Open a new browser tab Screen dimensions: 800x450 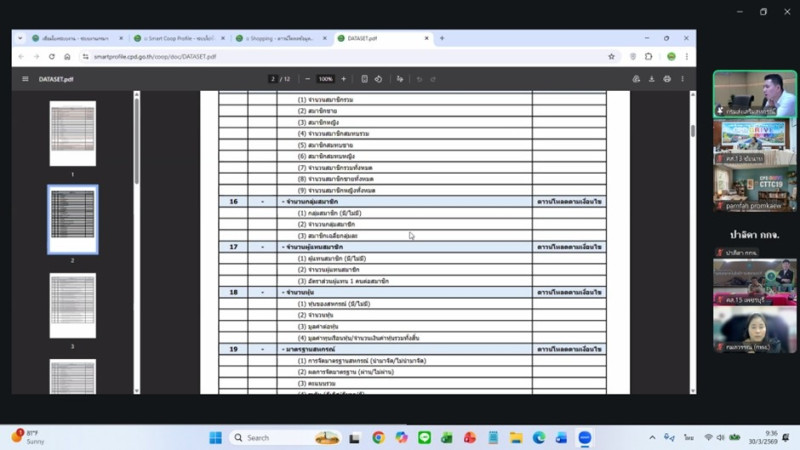442,38
